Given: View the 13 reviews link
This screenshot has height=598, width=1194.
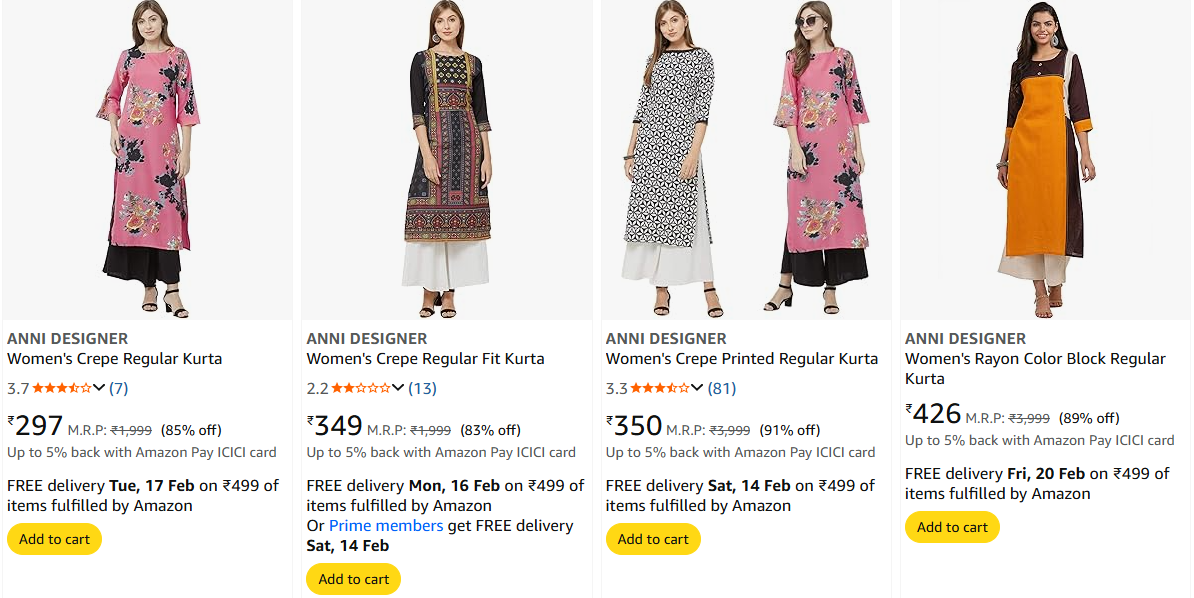Looking at the screenshot, I should (x=422, y=388).
